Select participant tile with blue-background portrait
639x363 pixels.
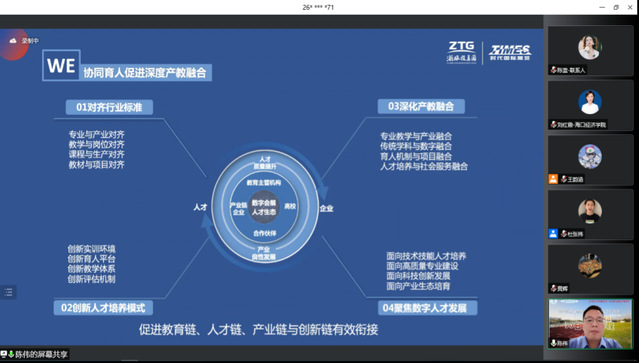(x=590, y=105)
